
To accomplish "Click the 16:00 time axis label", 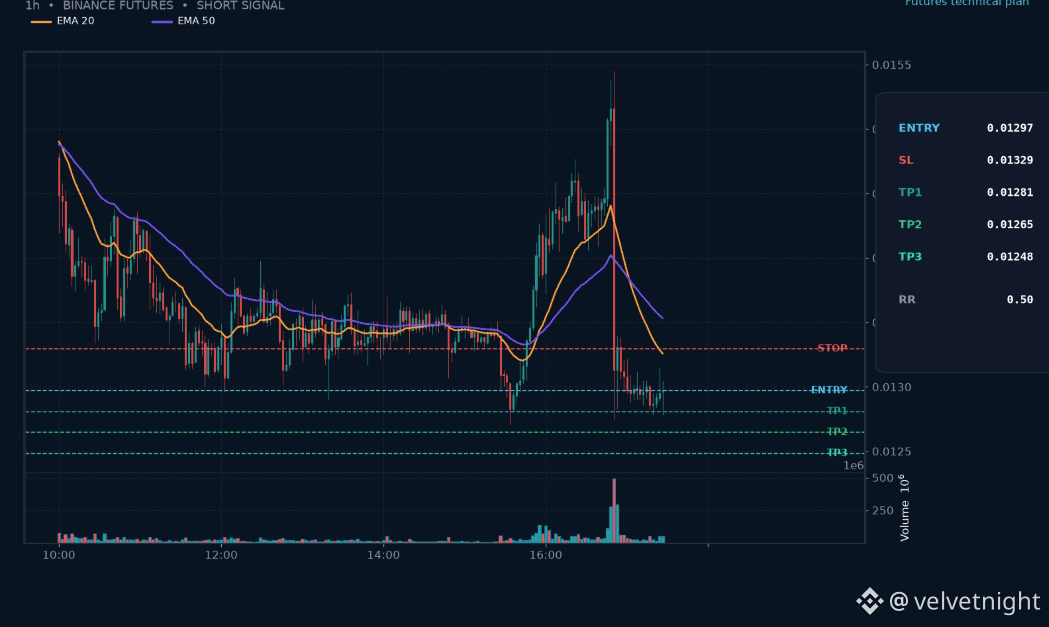I will 545,555.
